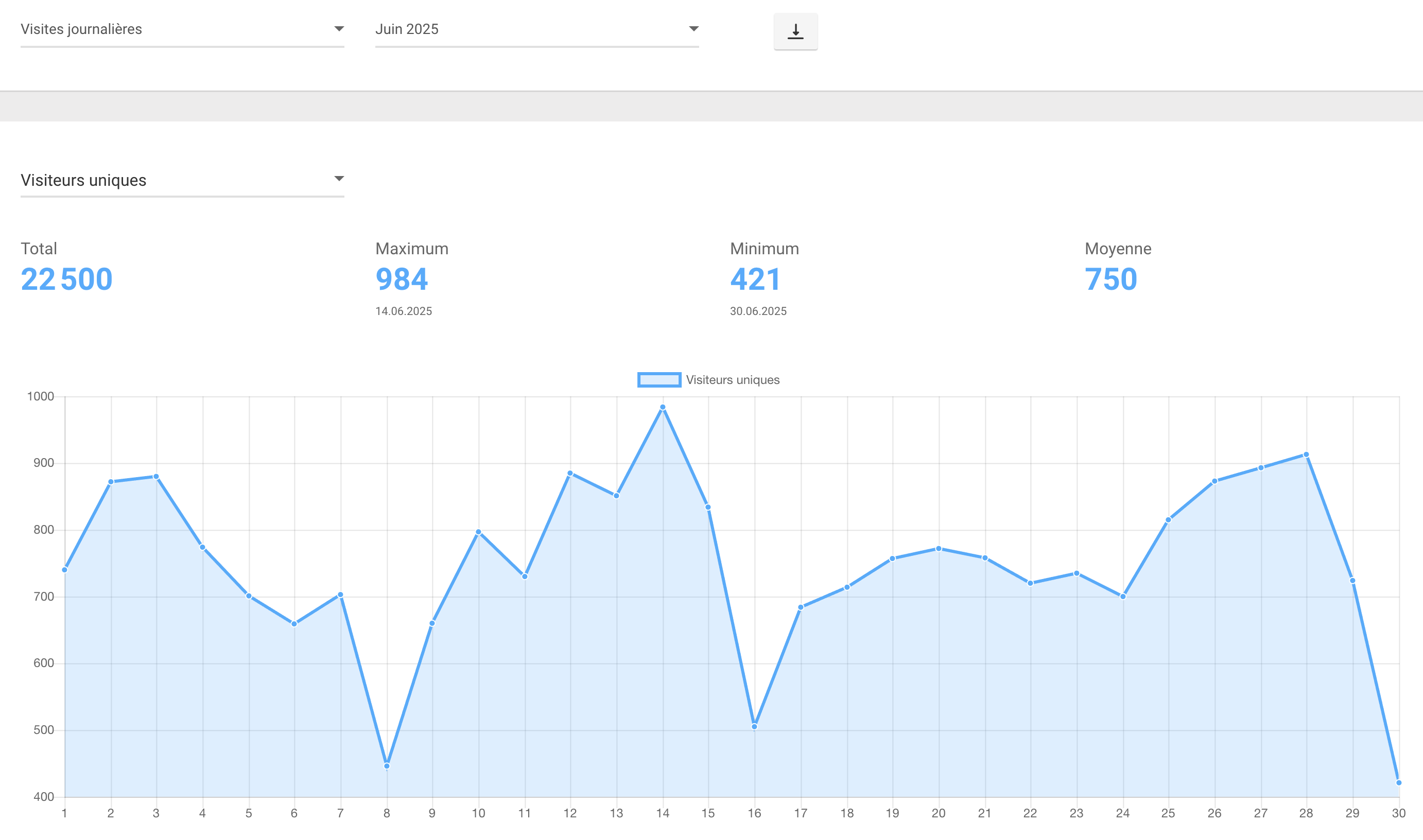Click the Maximum value 984
Screen dimensions: 1423x840
[x=402, y=279]
